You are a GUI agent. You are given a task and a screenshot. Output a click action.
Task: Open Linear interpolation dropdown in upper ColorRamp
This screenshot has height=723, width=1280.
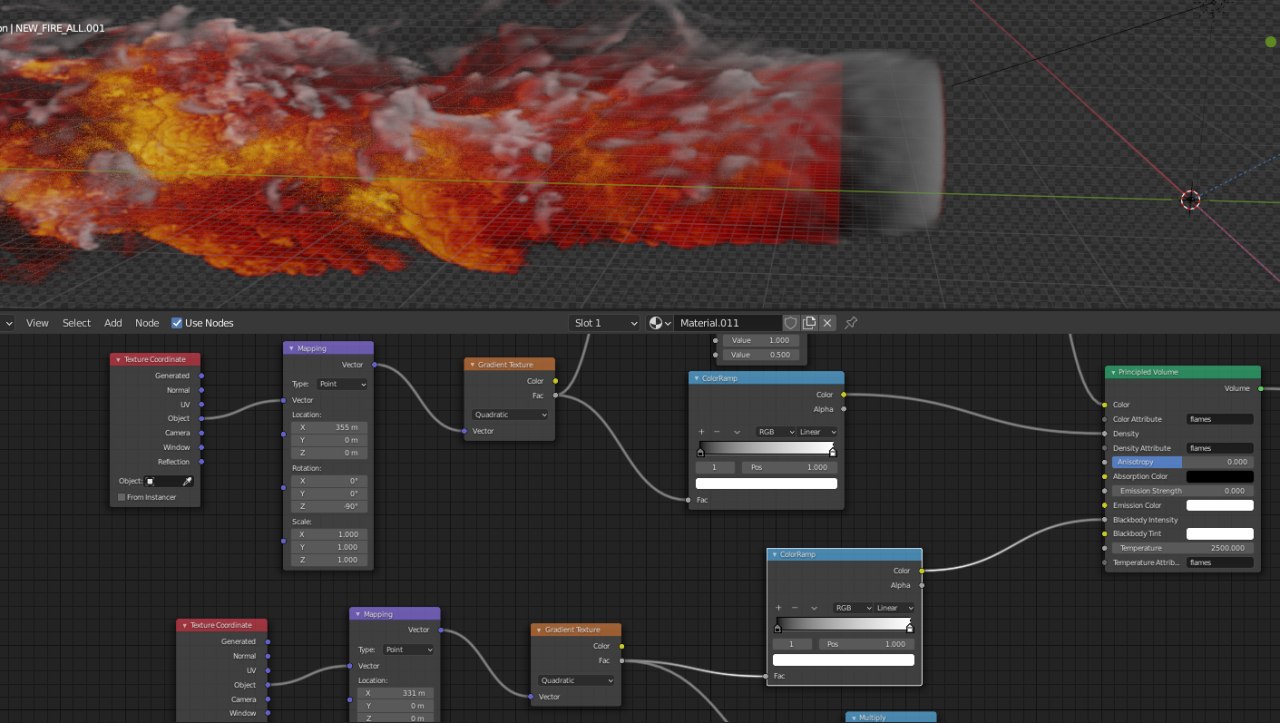(x=817, y=432)
